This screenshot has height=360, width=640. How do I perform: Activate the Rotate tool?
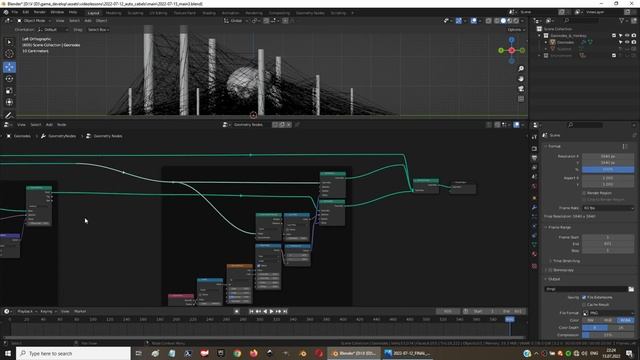9,79
